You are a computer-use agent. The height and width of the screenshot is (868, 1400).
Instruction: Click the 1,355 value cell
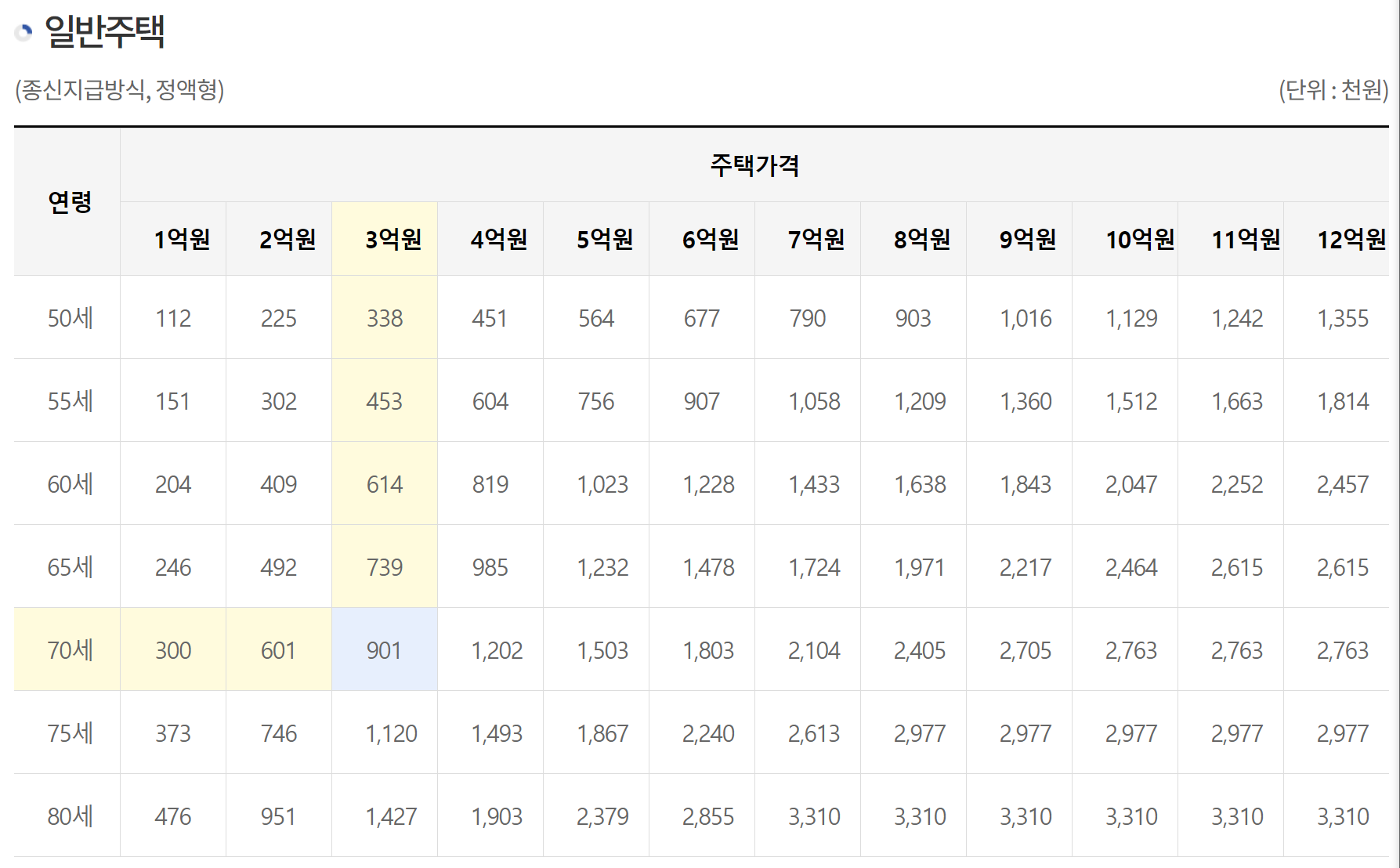tap(1337, 317)
